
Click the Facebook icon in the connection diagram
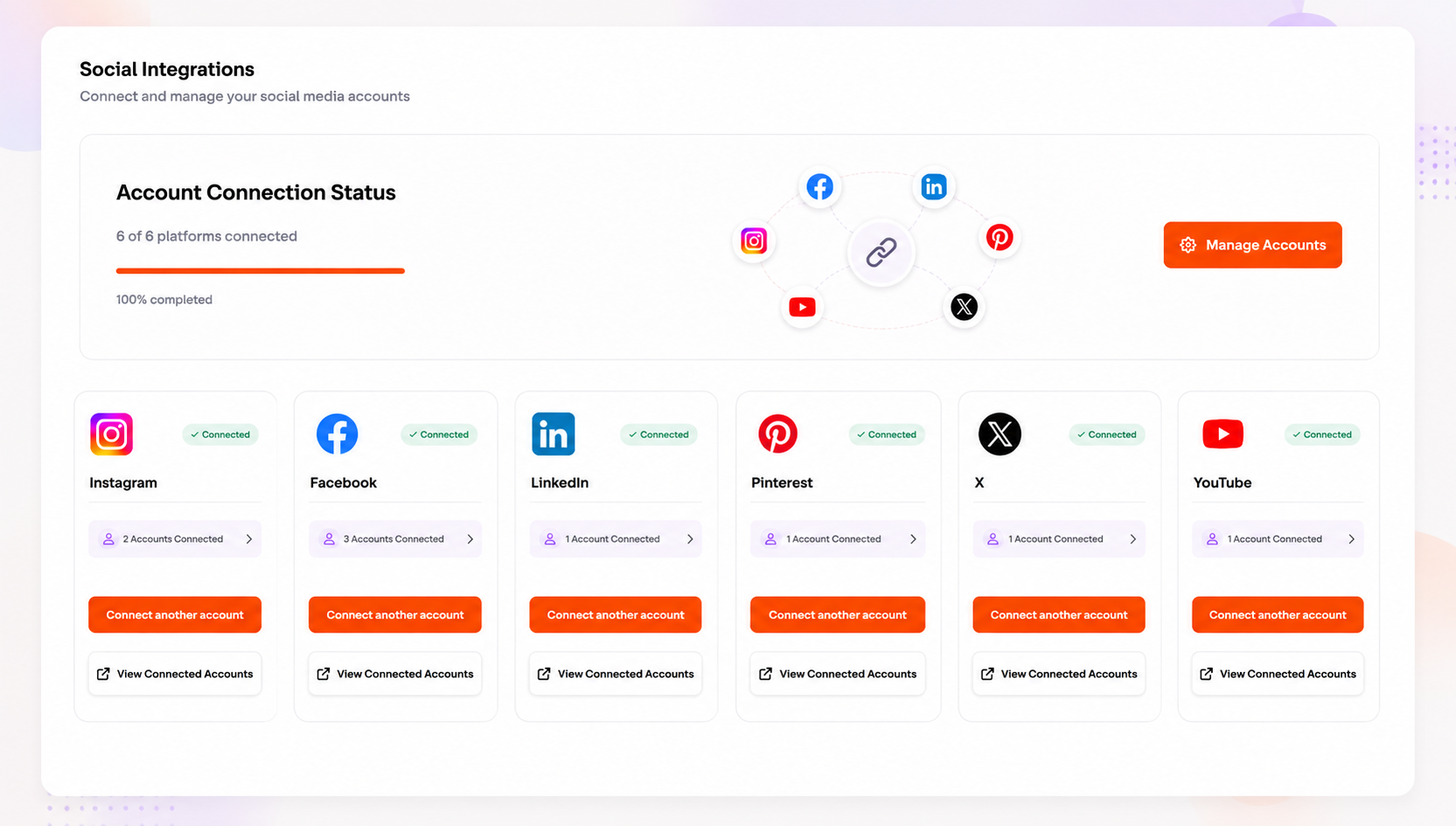point(819,186)
